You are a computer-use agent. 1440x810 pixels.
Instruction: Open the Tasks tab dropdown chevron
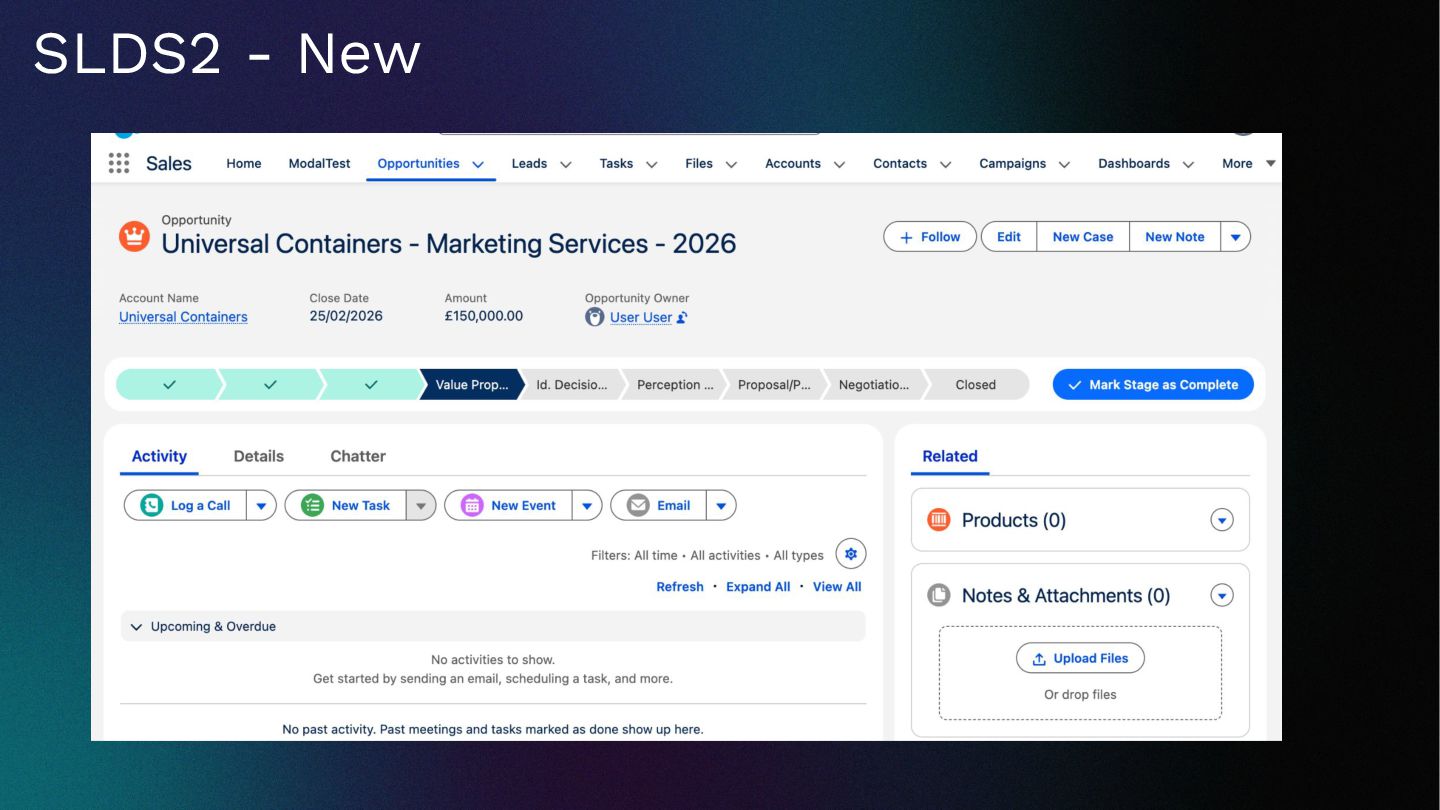651,164
